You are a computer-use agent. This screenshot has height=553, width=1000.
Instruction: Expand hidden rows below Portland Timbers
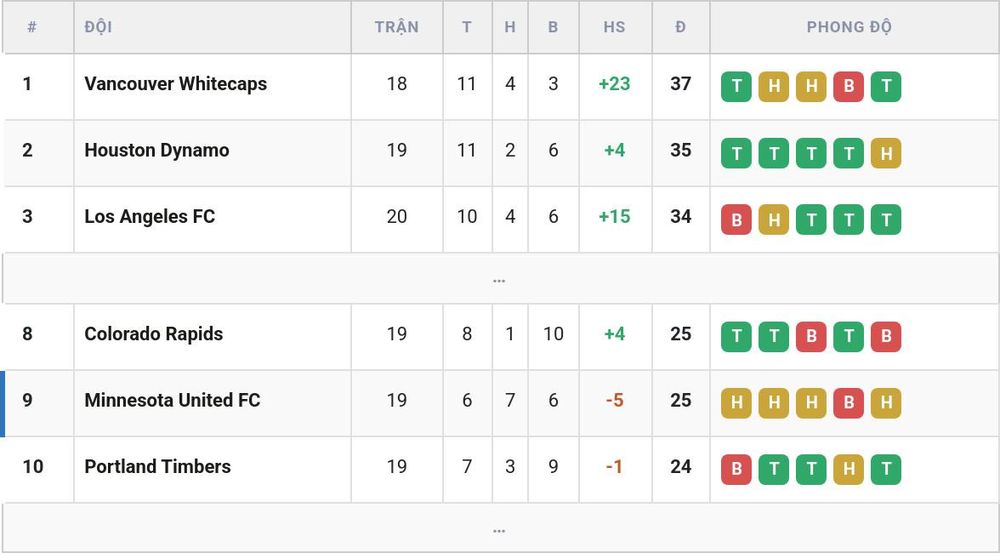point(499,529)
